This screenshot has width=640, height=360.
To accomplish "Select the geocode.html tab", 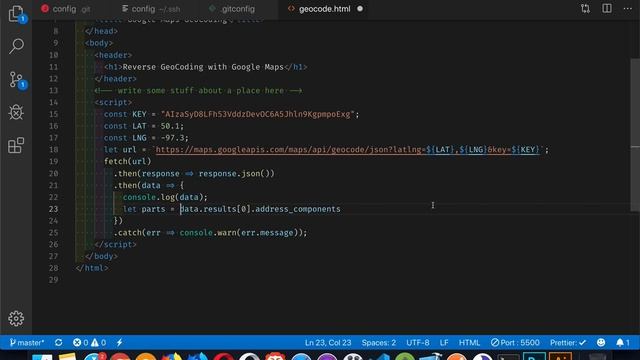I will pyautogui.click(x=324, y=9).
